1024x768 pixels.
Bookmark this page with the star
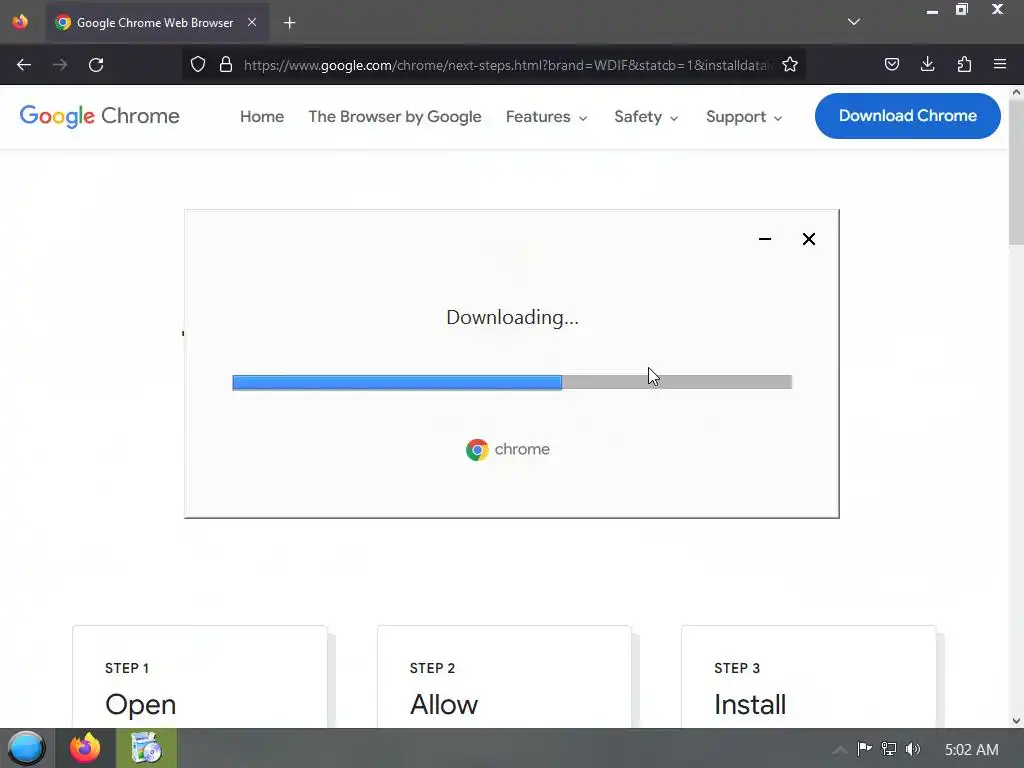pyautogui.click(x=790, y=65)
